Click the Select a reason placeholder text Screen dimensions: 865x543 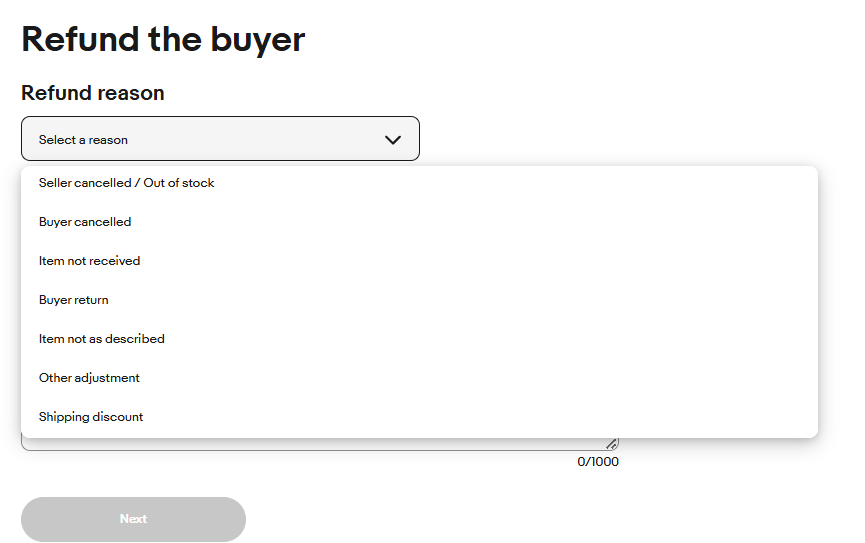pyautogui.click(x=84, y=140)
